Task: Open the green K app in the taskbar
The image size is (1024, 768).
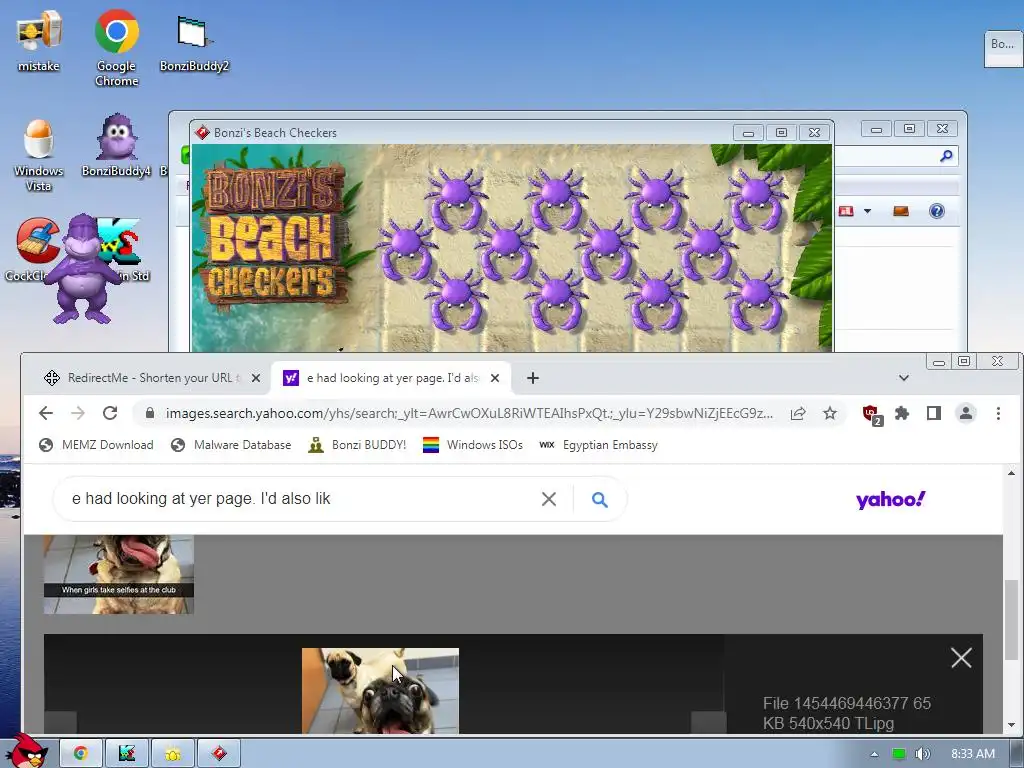Action: pos(127,754)
